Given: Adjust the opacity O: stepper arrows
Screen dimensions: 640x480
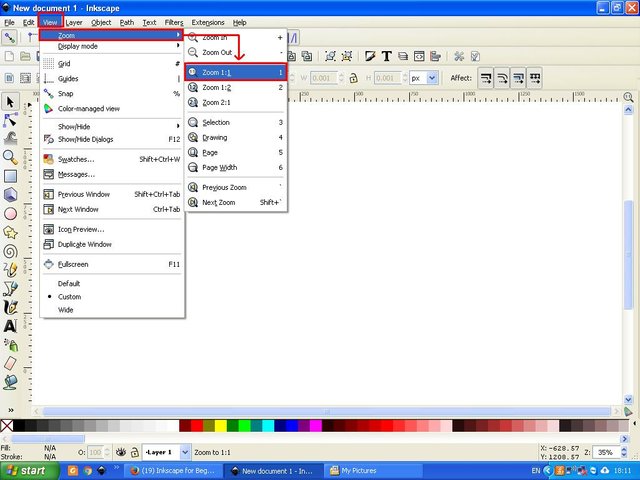Looking at the screenshot, I should tap(107, 452).
